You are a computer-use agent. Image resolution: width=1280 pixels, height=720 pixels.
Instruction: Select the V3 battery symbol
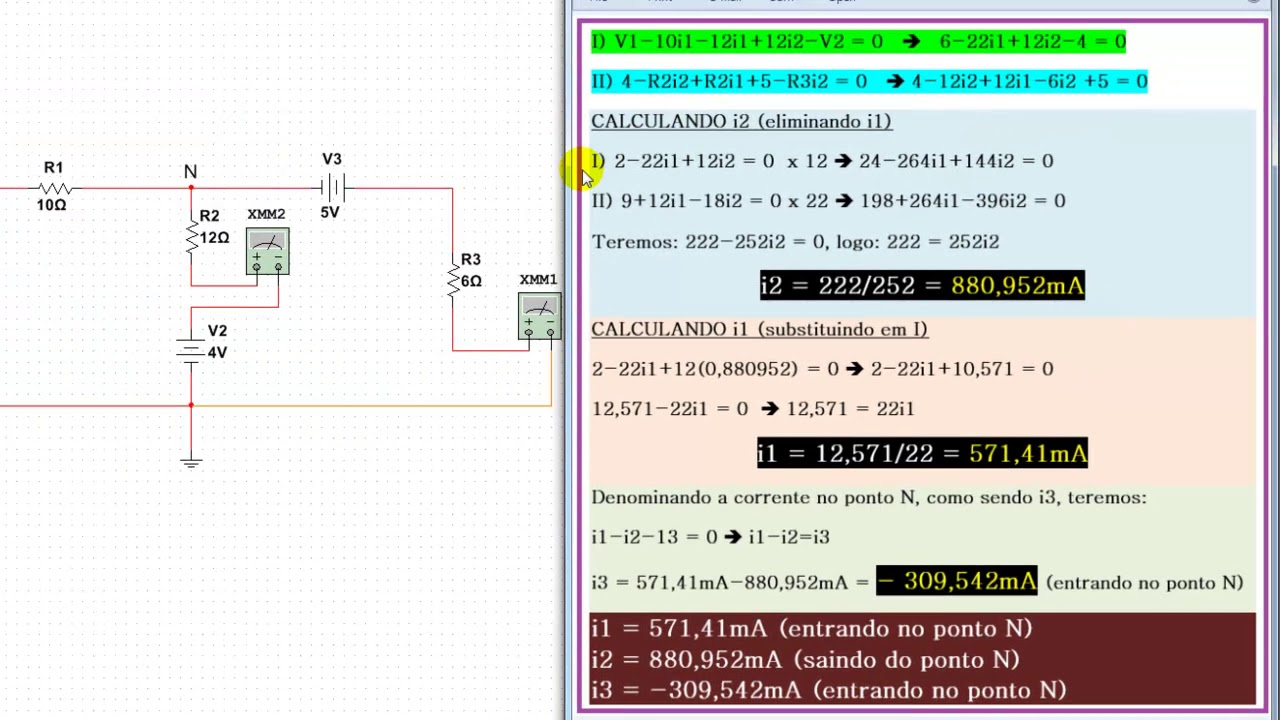pos(334,187)
